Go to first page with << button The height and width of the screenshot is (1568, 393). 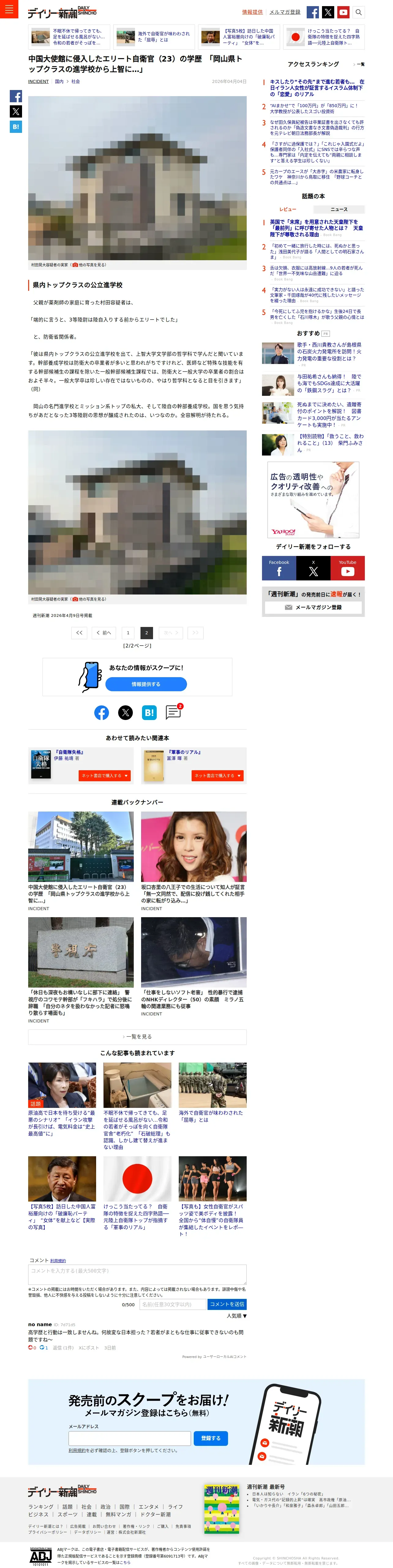(x=79, y=633)
